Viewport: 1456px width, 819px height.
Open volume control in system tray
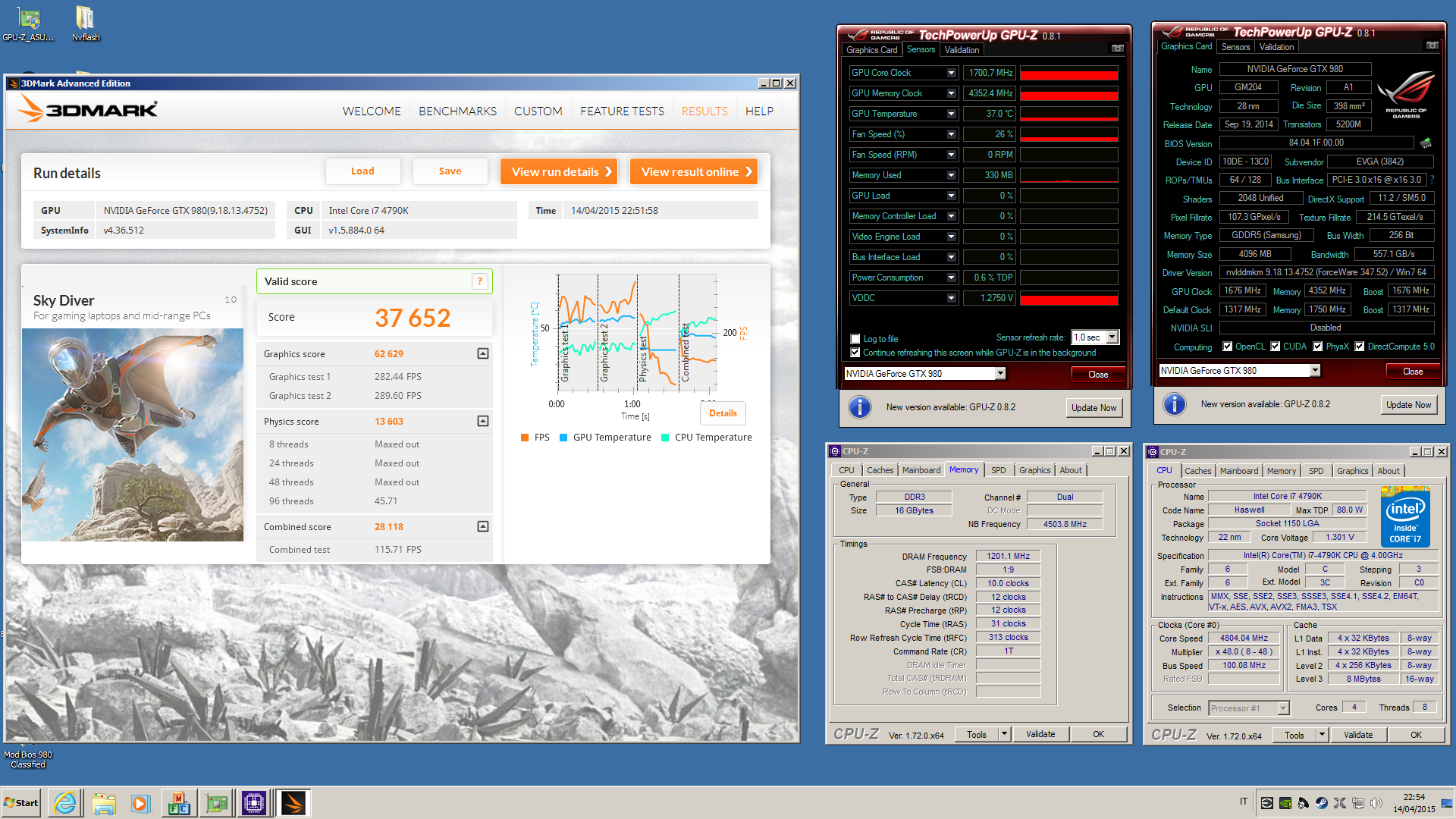[x=1376, y=802]
